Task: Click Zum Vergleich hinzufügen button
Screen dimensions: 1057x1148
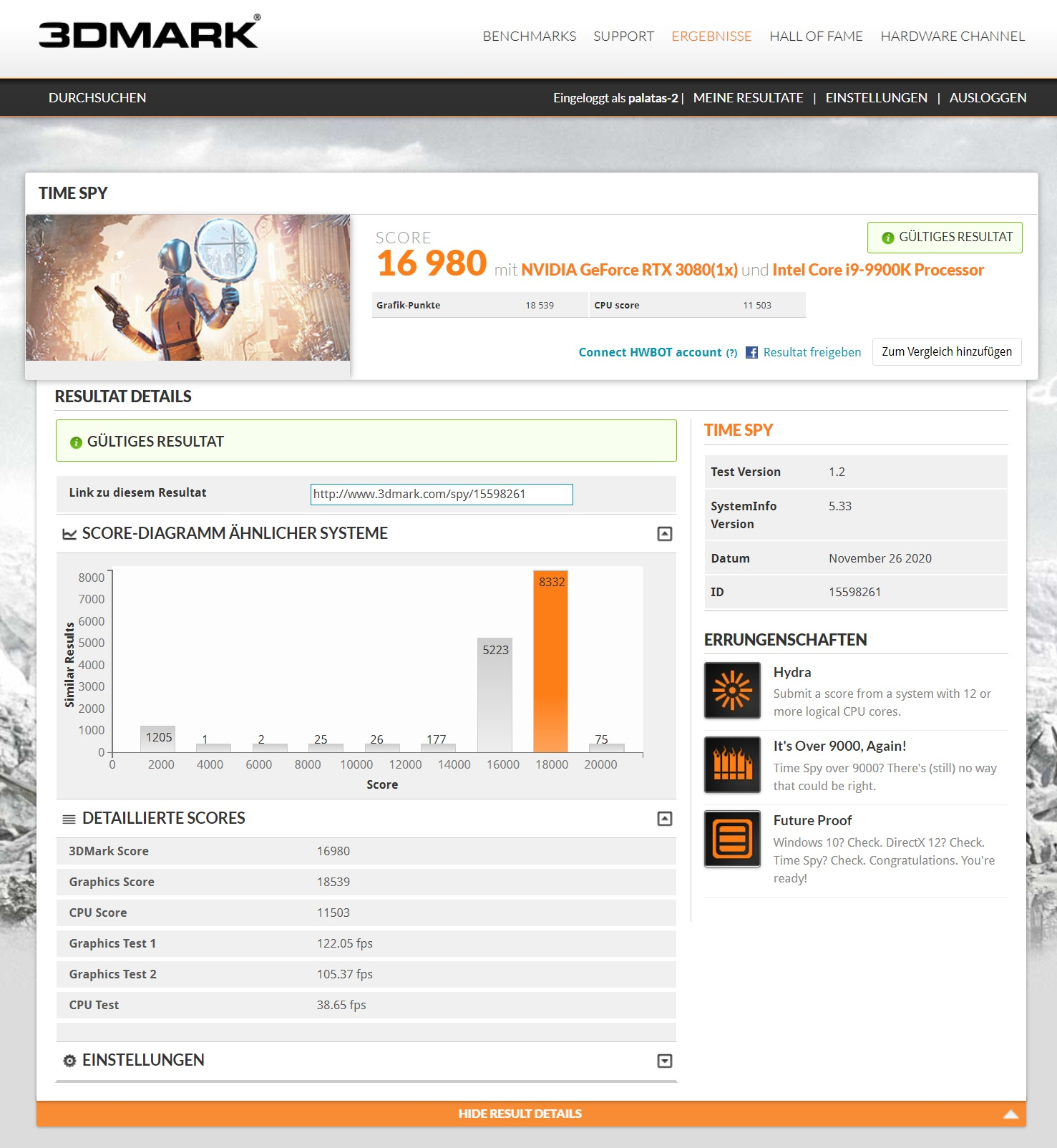Action: [x=946, y=351]
